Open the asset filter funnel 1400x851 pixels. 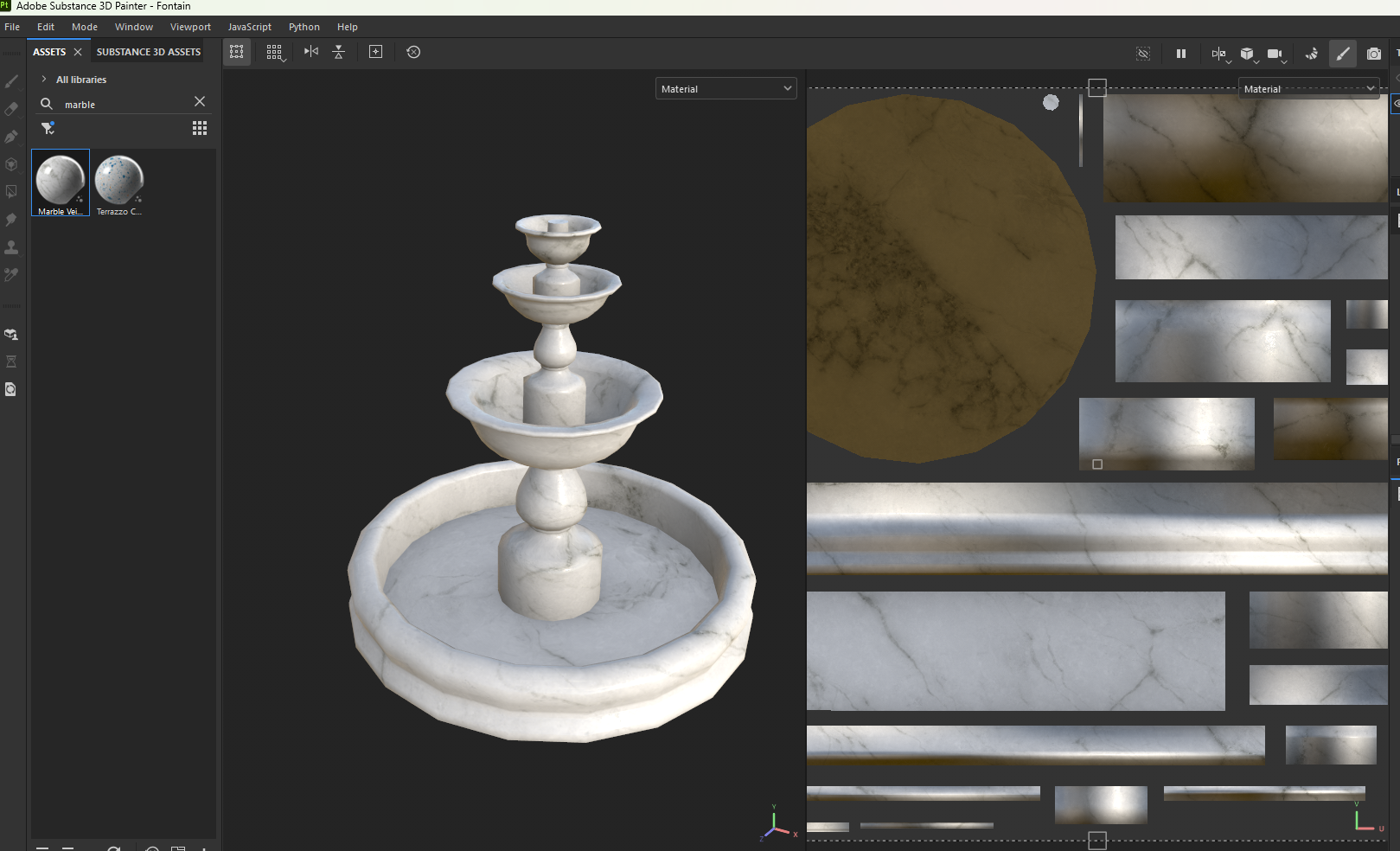48,128
